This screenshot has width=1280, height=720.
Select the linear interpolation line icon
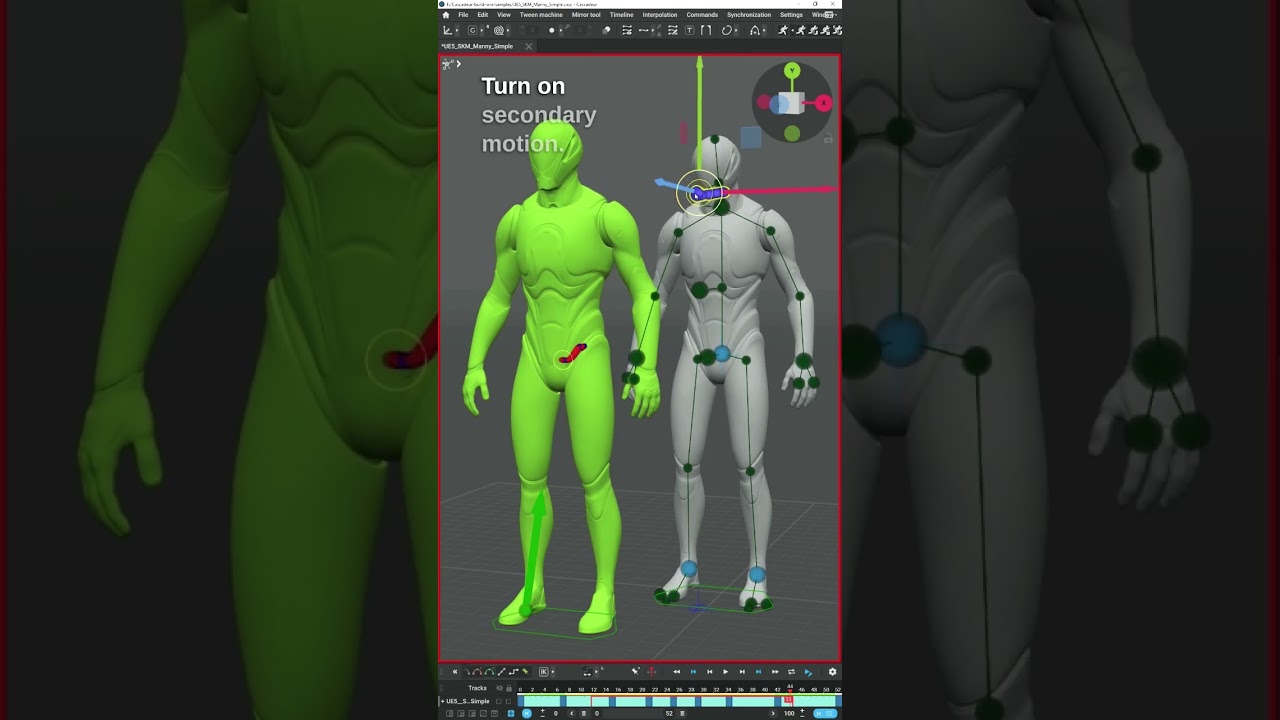tap(501, 672)
